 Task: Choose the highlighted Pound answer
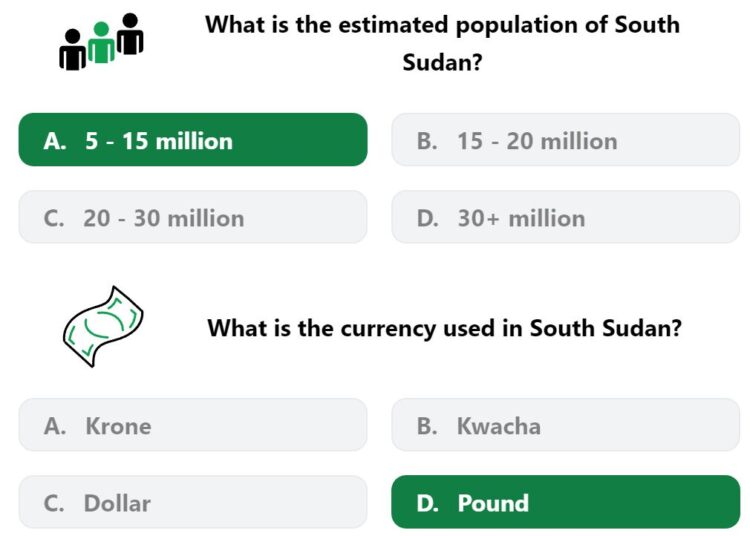point(565,502)
